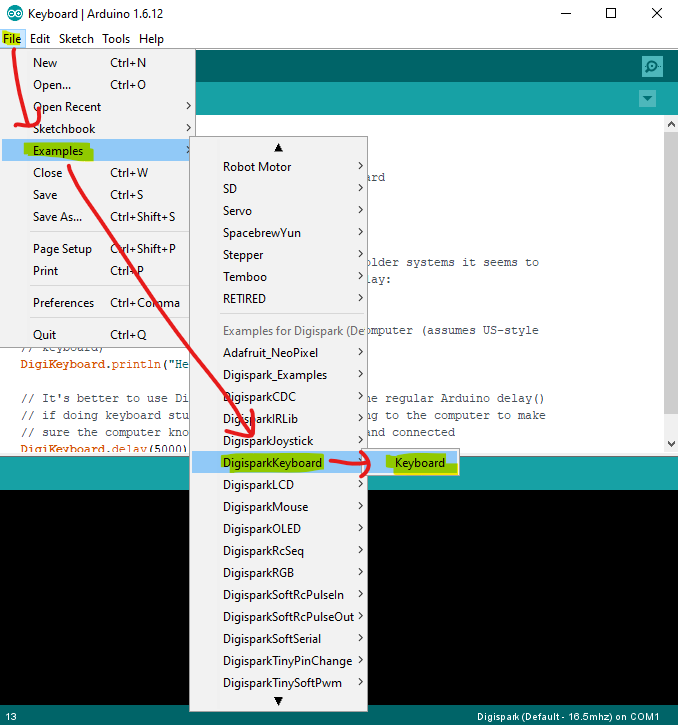Expand RETIRED examples submenu
678x725 pixels.
279,299
